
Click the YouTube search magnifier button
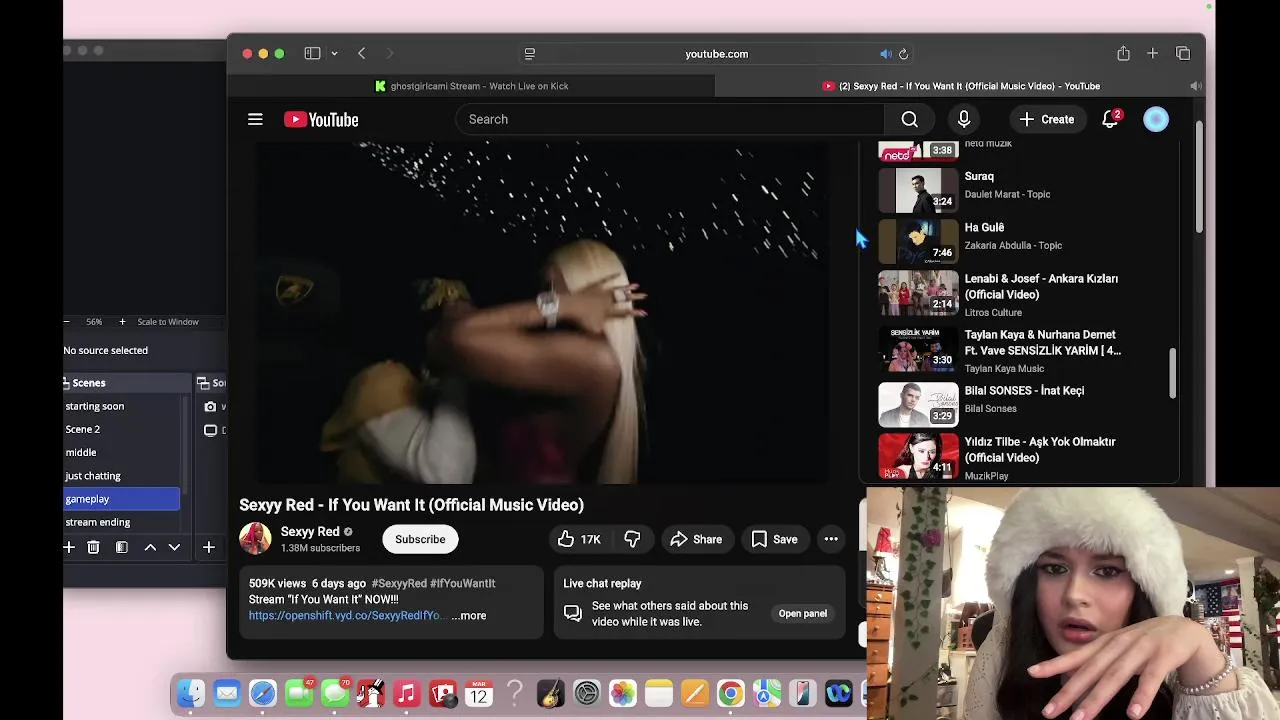(x=909, y=119)
